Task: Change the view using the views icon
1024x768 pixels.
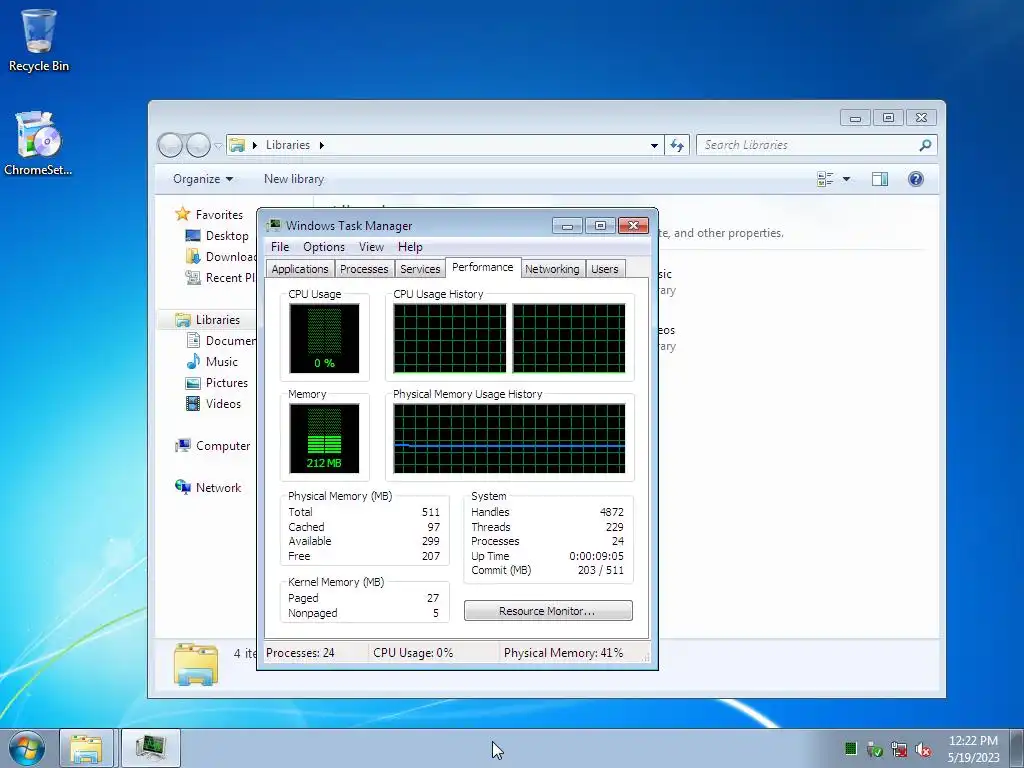Action: pyautogui.click(x=825, y=179)
